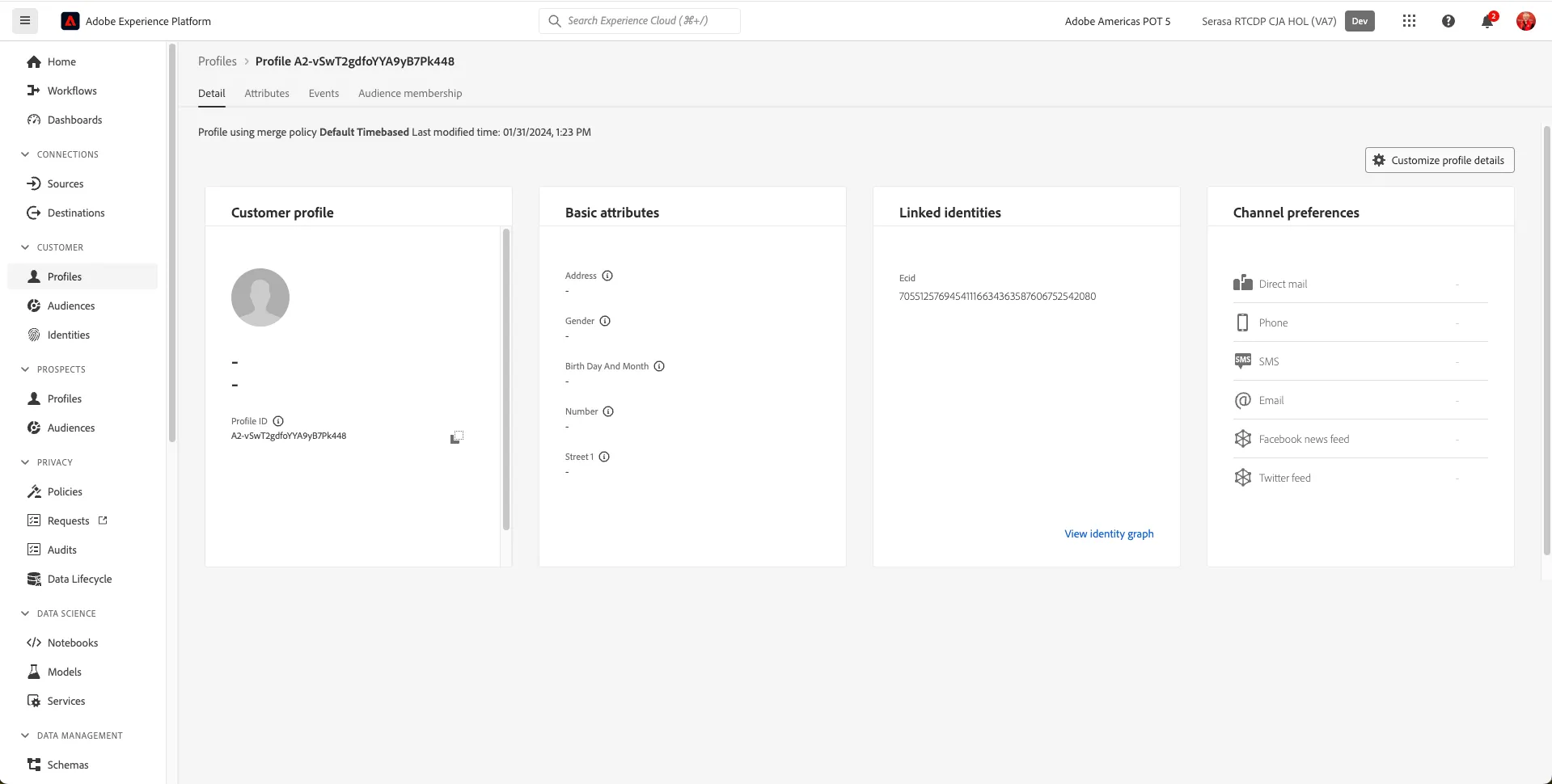Open Sources under Connections
Screen dimensions: 1552x784
pos(82,183)
